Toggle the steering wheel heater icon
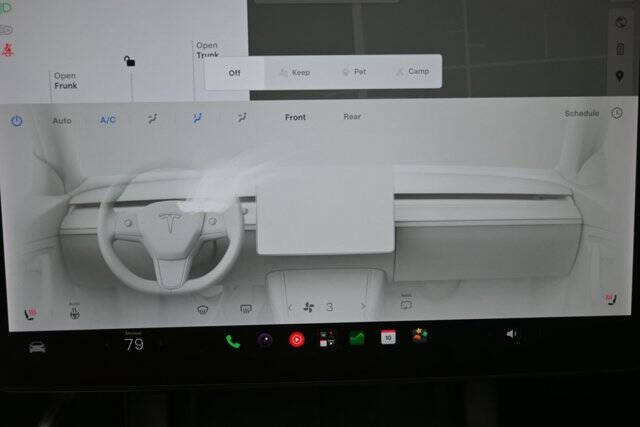Image resolution: width=640 pixels, height=427 pixels. click(75, 311)
